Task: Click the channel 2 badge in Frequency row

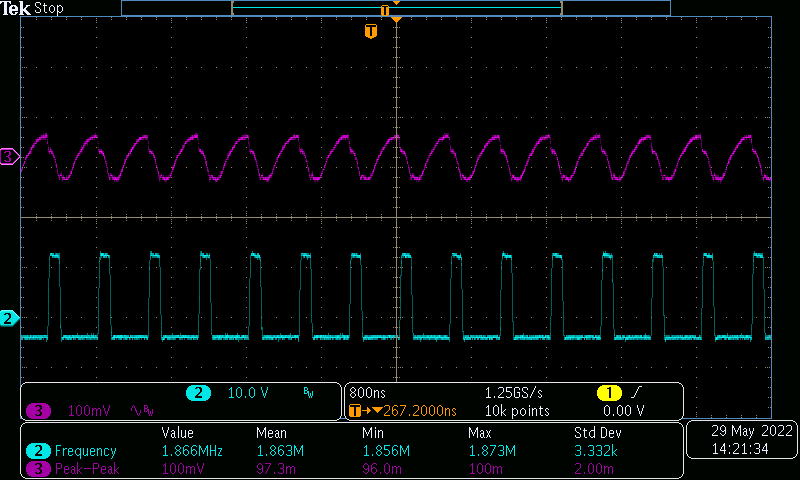Action: tap(38, 451)
